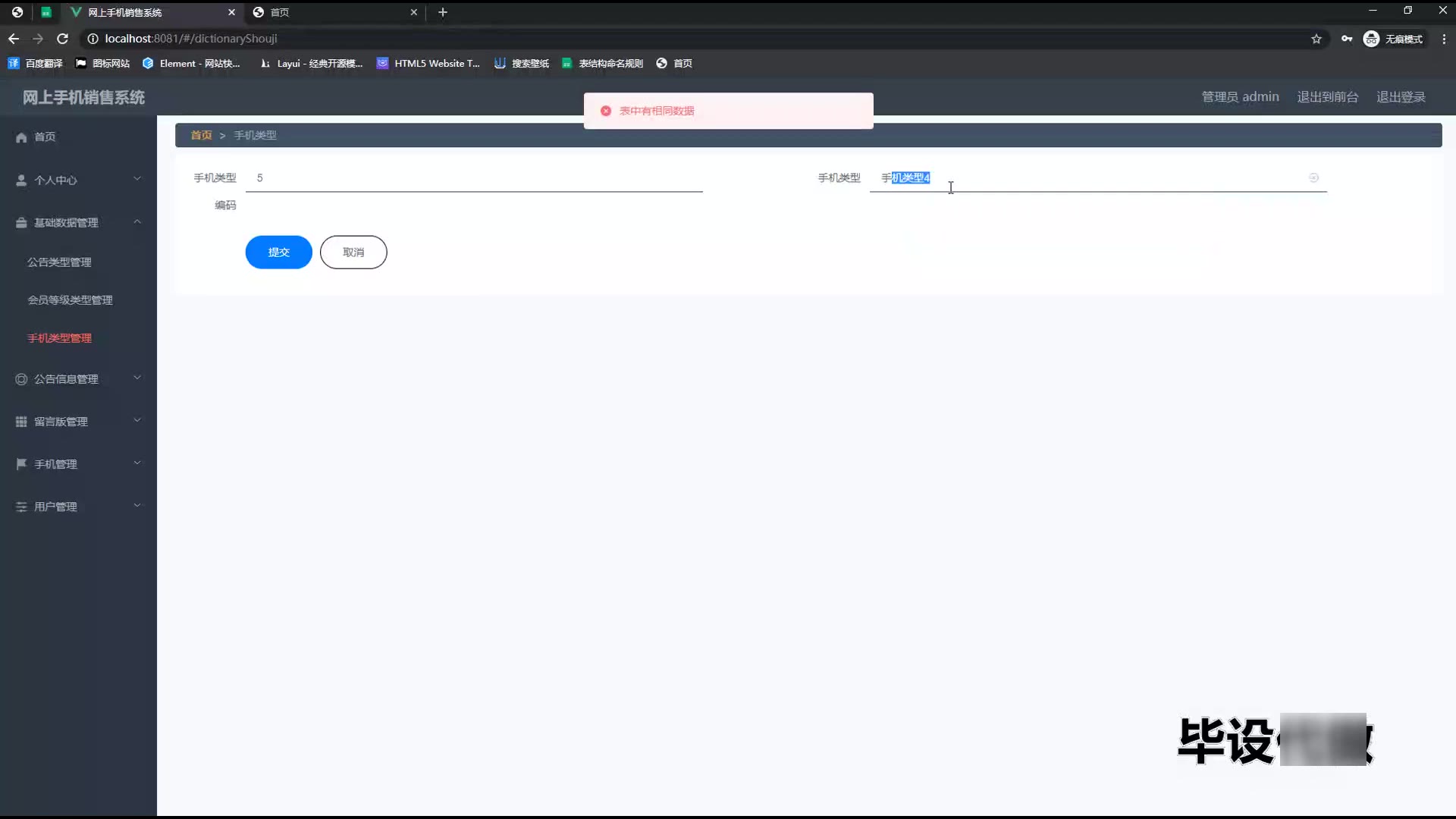Click the flag icon next to 手机管理
Image resolution: width=1456 pixels, height=819 pixels.
point(21,464)
